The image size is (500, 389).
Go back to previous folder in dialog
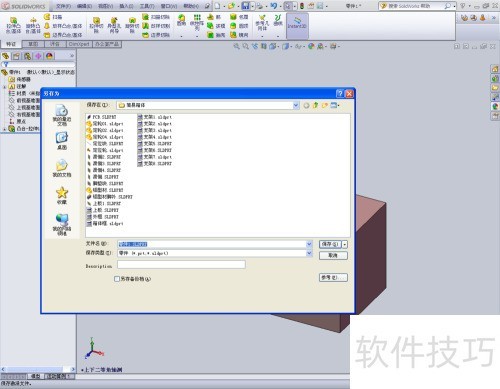[x=306, y=105]
